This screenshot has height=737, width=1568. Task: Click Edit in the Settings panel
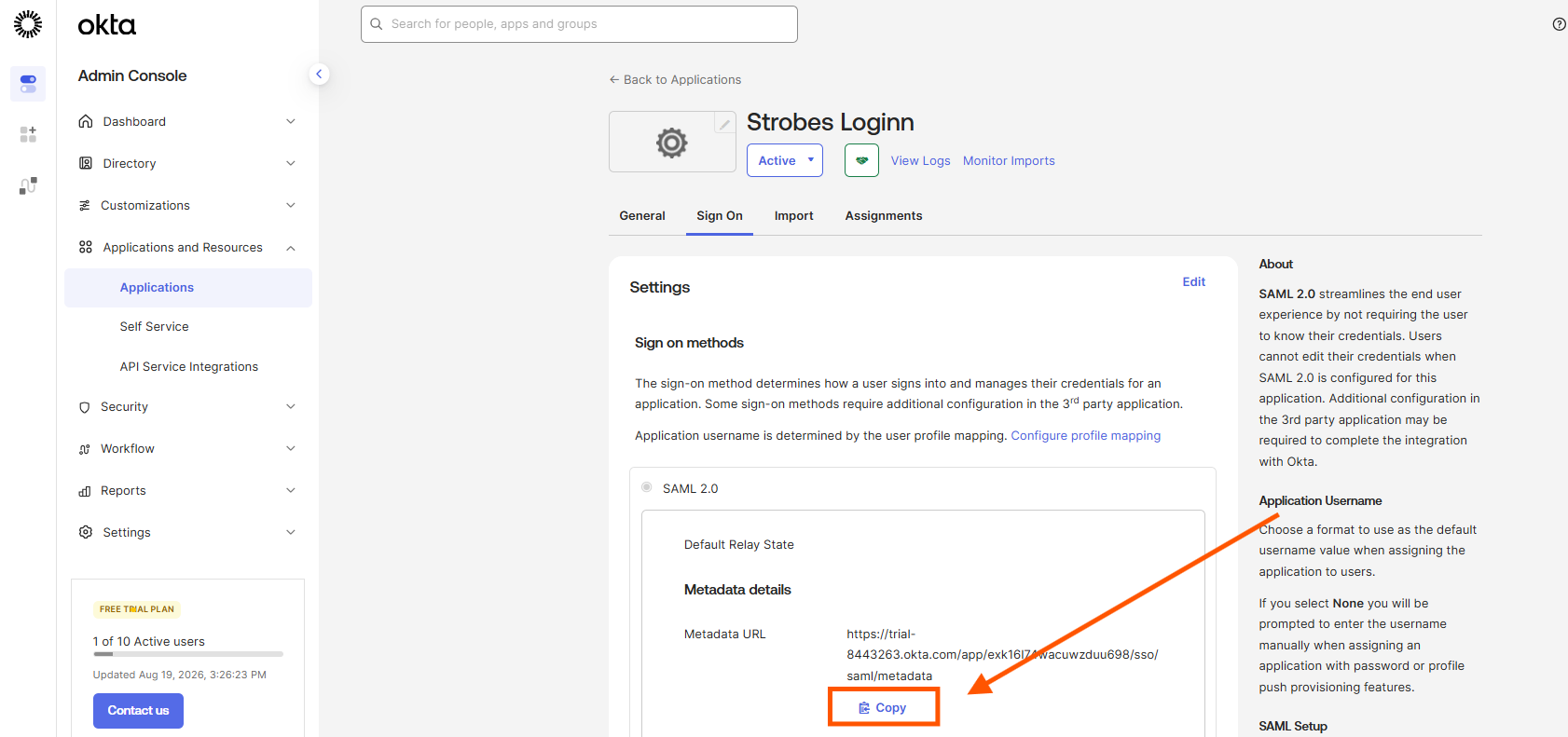[1194, 282]
